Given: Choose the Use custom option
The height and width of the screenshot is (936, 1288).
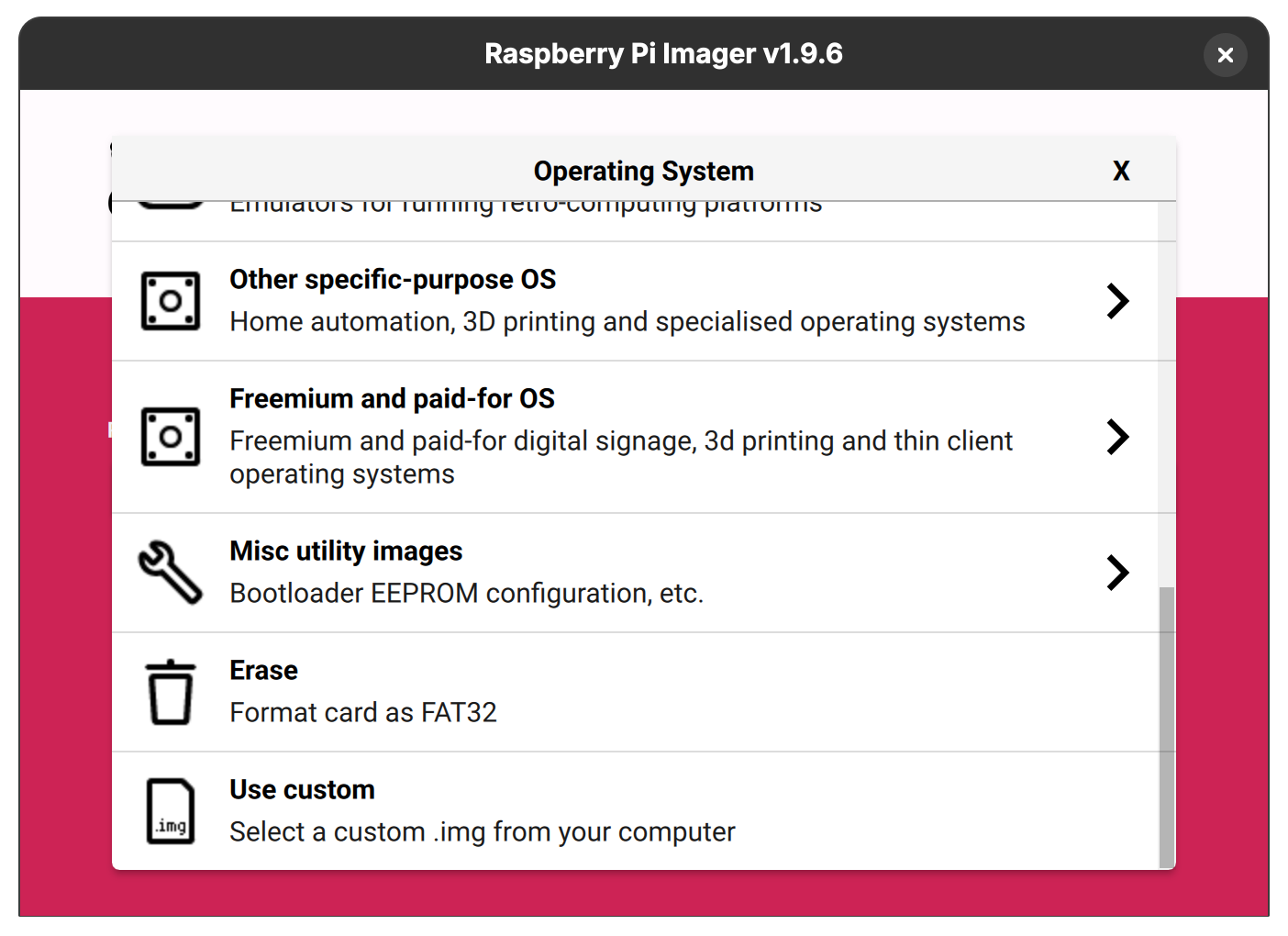Looking at the screenshot, I should pyautogui.click(x=635, y=811).
